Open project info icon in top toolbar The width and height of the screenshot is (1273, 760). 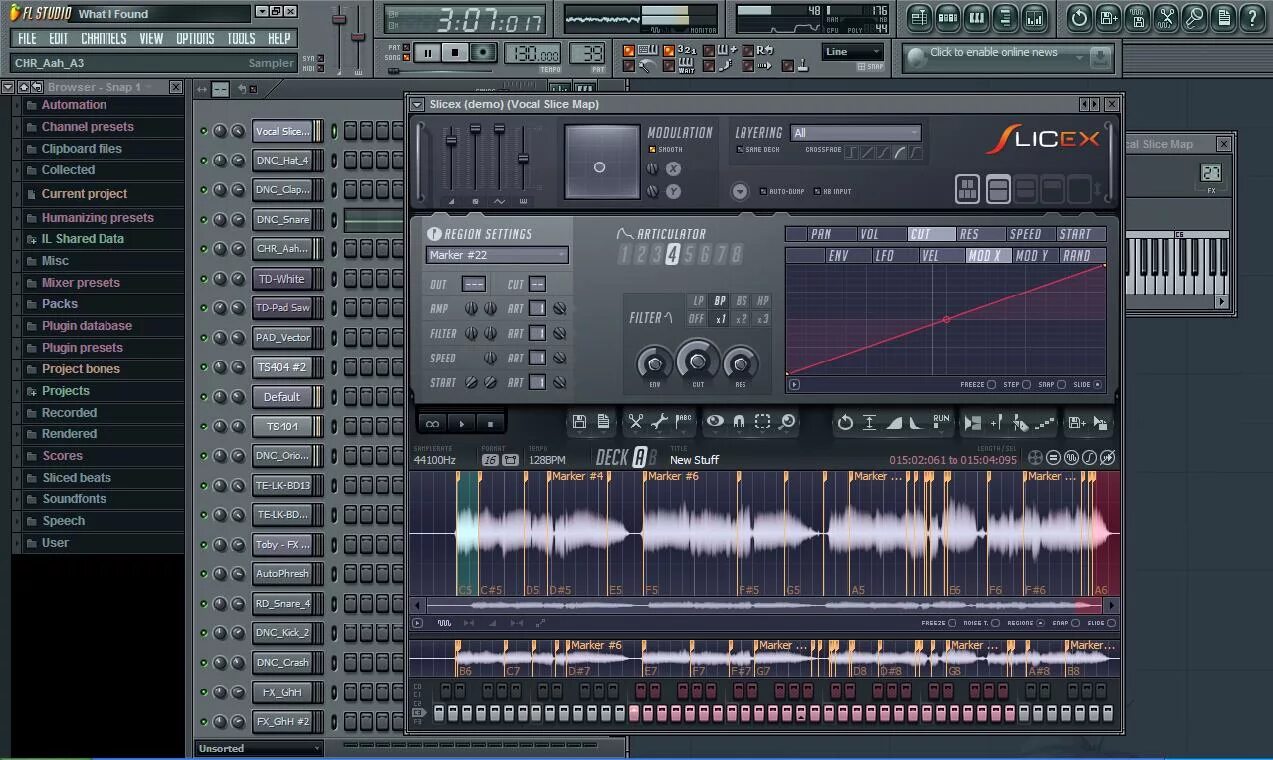pos(1224,17)
